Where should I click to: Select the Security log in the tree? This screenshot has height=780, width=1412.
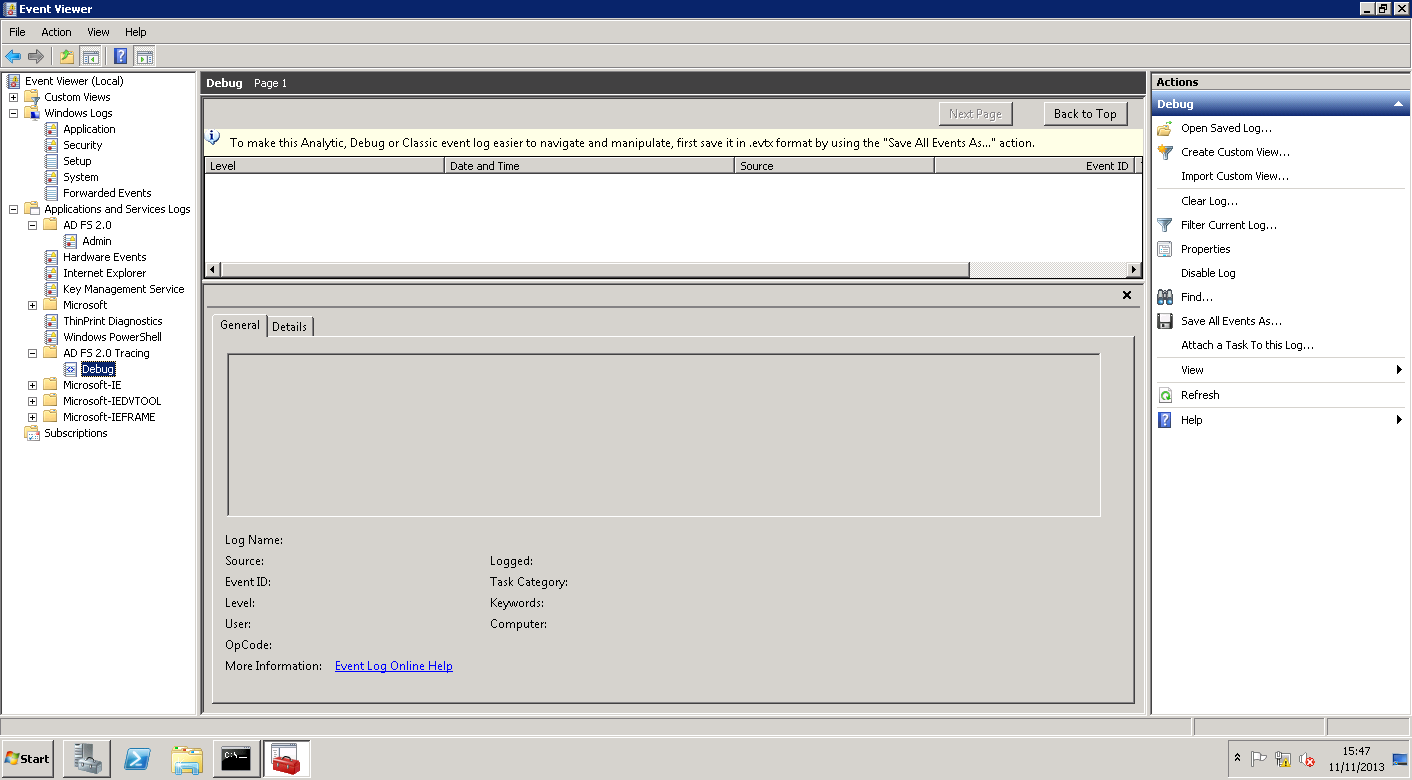pyautogui.click(x=82, y=145)
